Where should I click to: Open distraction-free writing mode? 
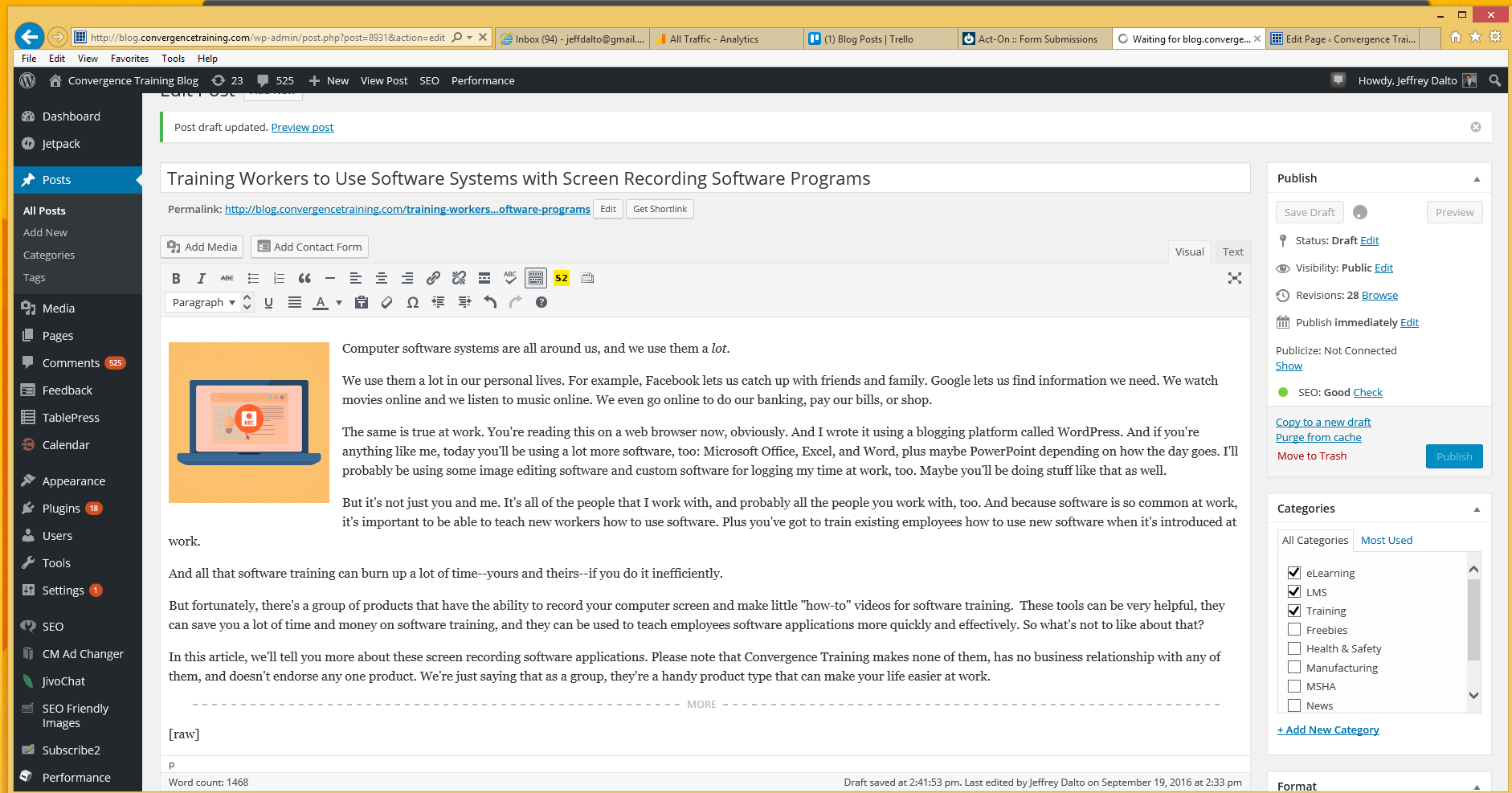pyautogui.click(x=1235, y=278)
